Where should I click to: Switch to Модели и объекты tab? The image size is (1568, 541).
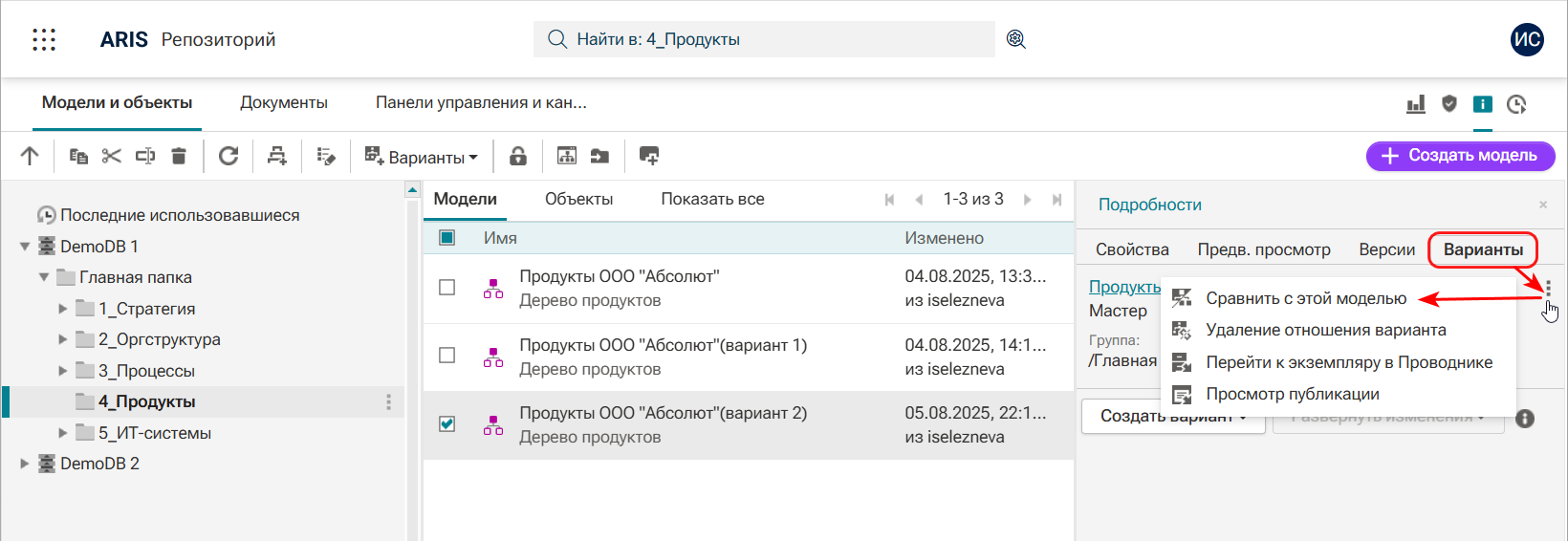click(x=117, y=103)
